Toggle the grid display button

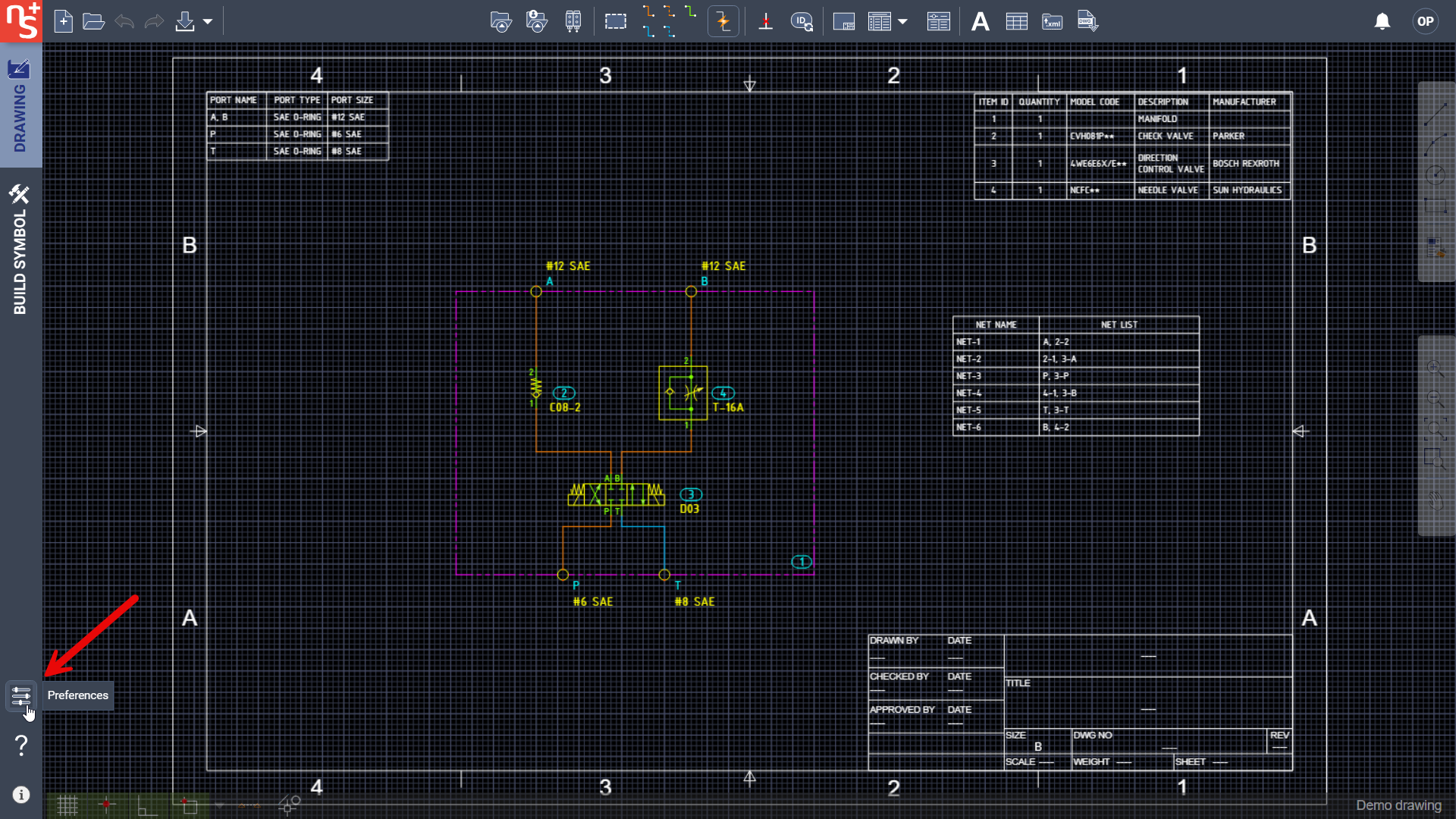pyautogui.click(x=67, y=805)
